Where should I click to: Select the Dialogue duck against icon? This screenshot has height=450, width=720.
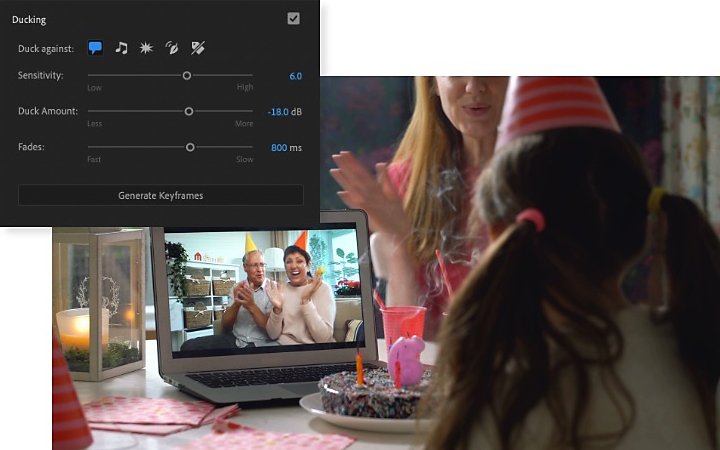[95, 48]
